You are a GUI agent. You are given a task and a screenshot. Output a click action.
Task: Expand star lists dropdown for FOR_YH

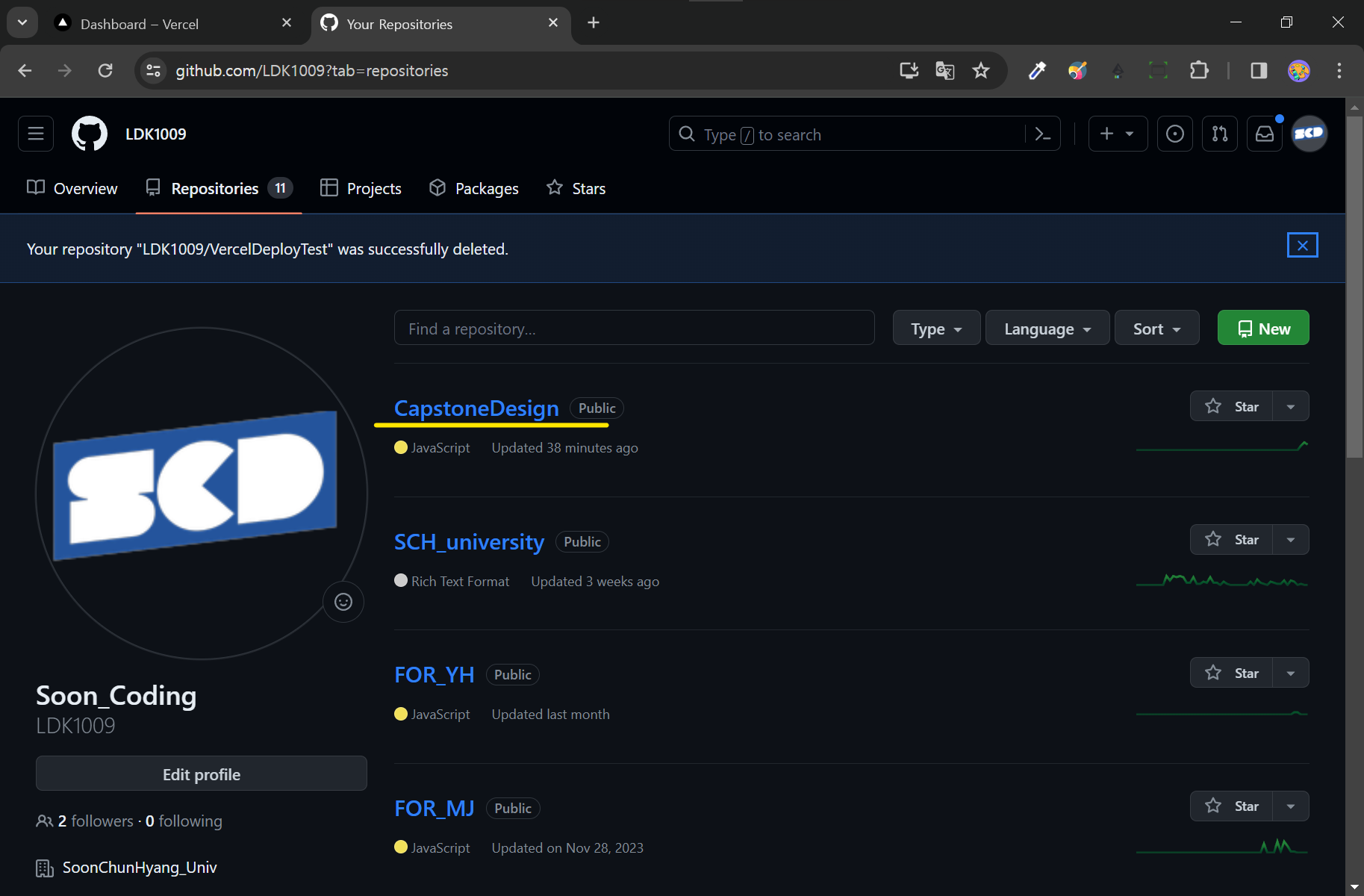pyautogui.click(x=1291, y=673)
